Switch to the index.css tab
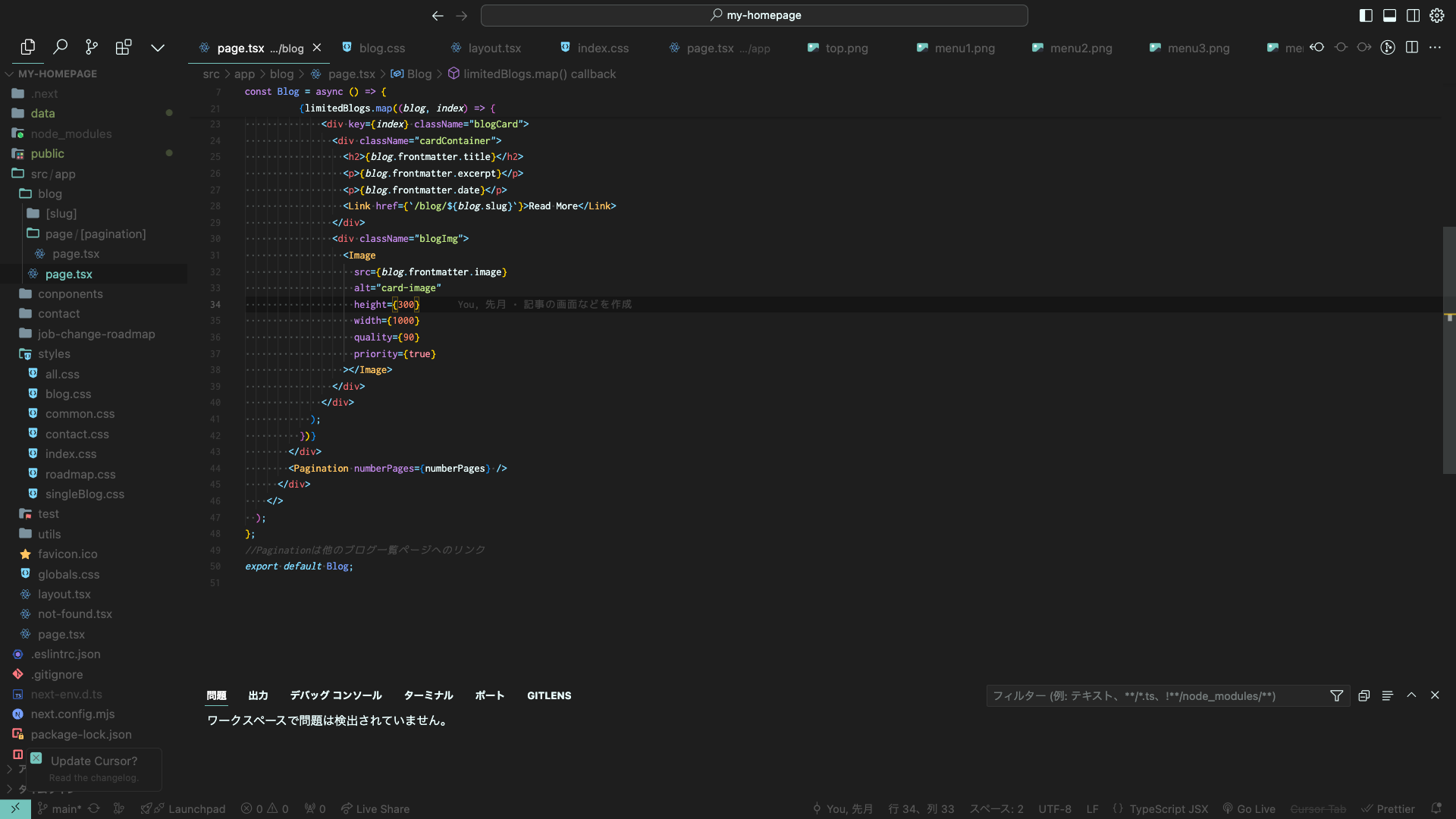This screenshot has width=1456, height=819. coord(595,48)
